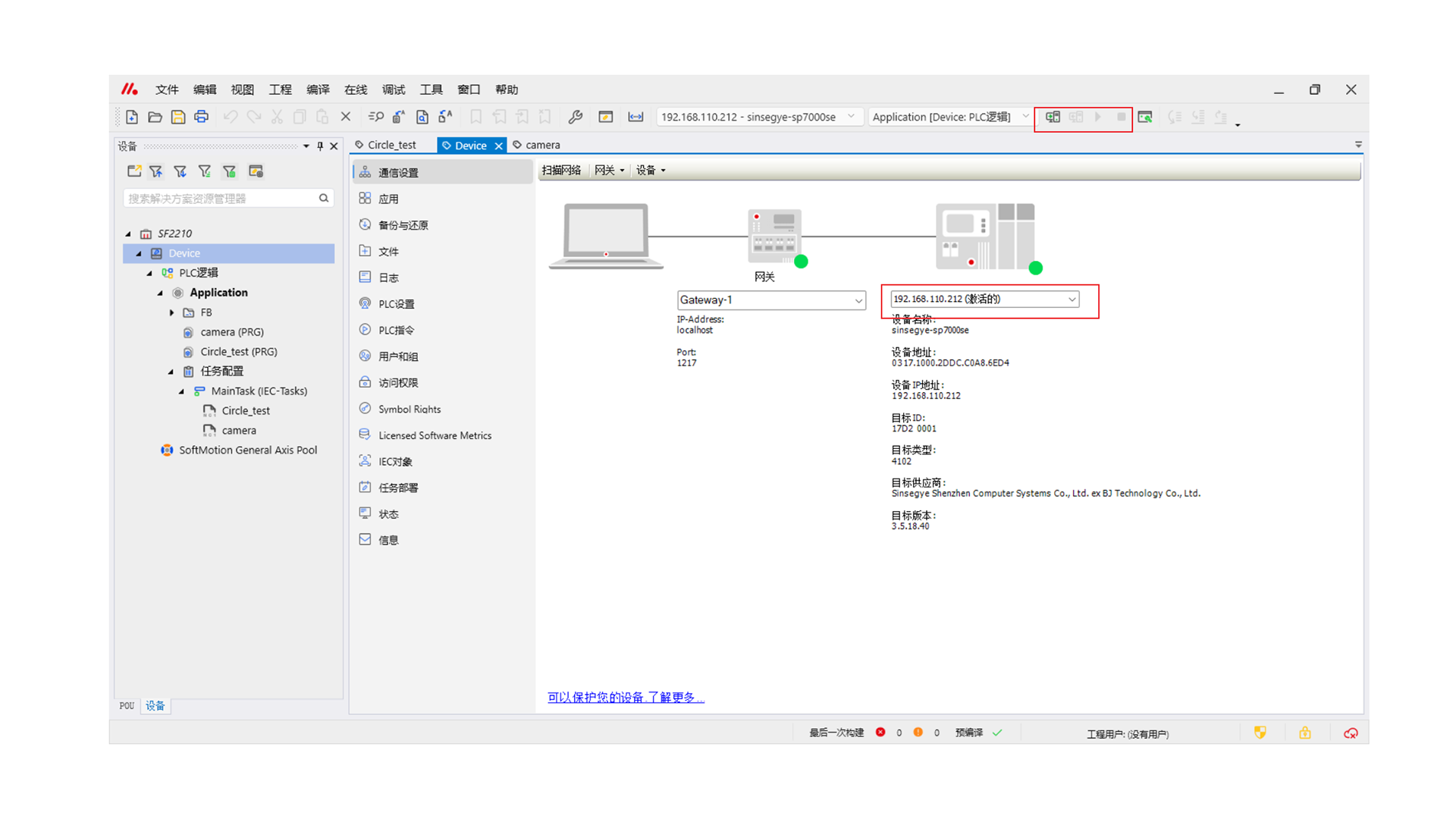The width and height of the screenshot is (1456, 819).
Task: Toggle the pin on the 设备 panel
Action: pos(320,146)
